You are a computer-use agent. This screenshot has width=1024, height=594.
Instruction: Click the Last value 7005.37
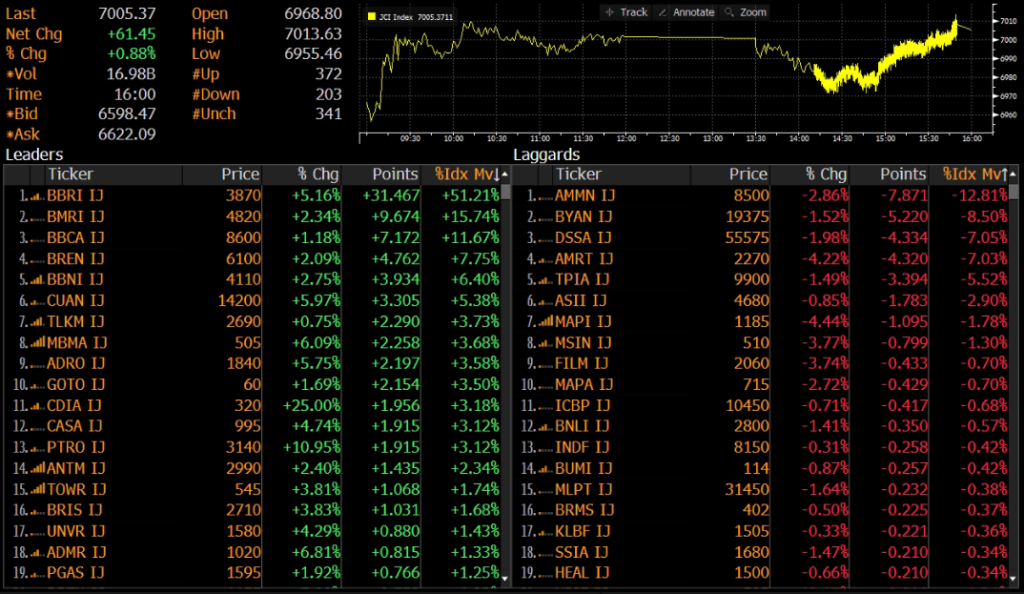(127, 14)
